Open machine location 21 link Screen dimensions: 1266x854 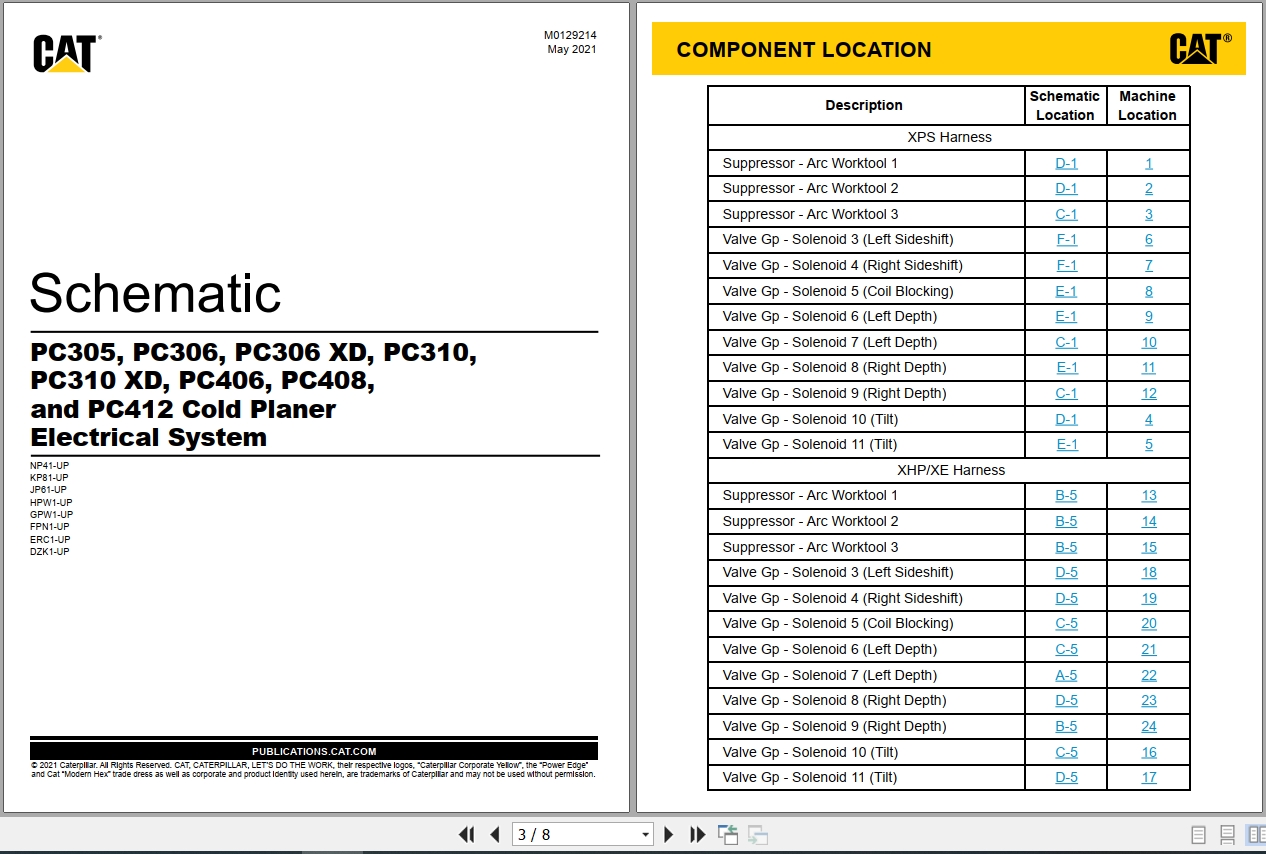[1149, 649]
